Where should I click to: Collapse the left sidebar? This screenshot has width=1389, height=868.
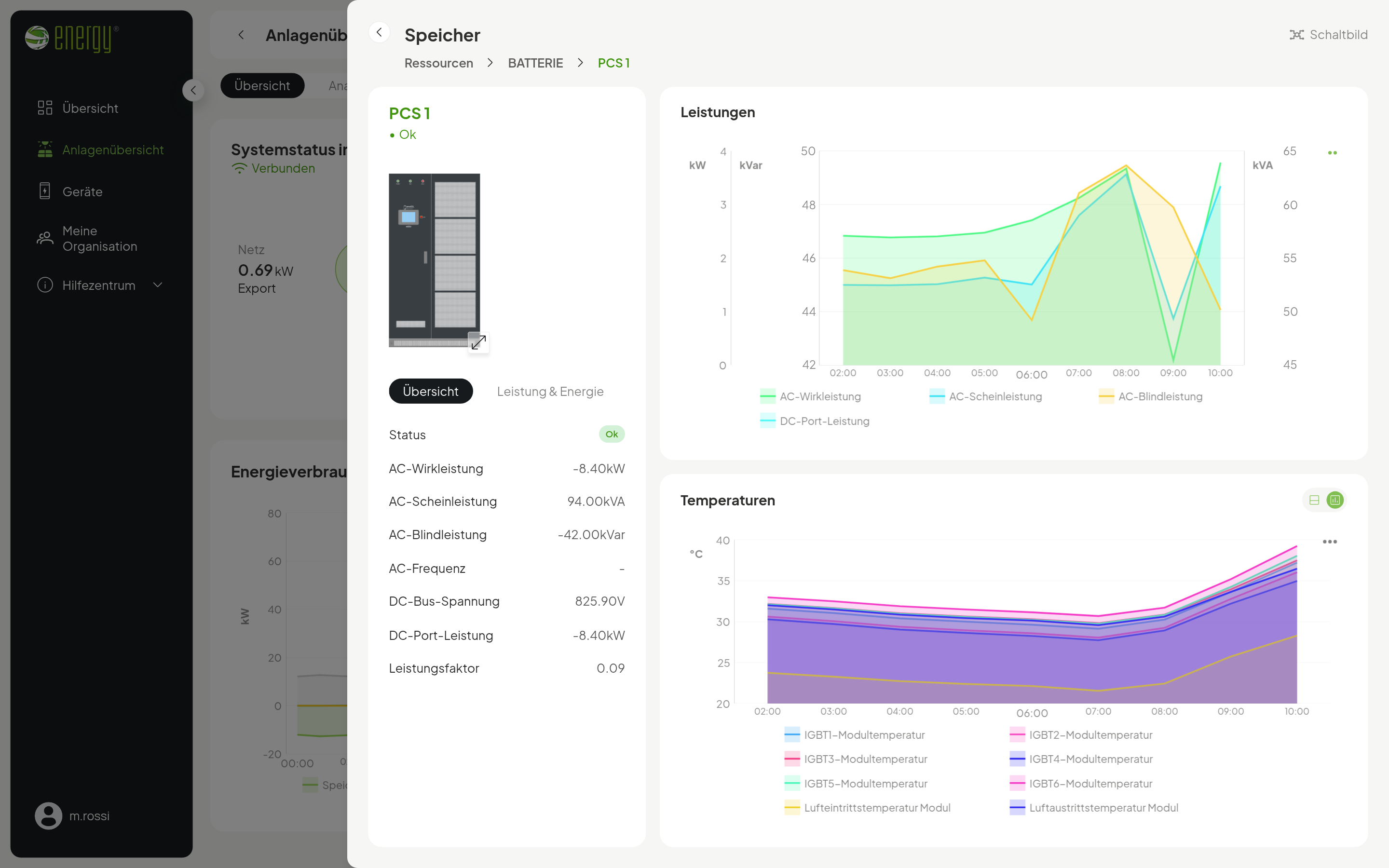(x=193, y=90)
